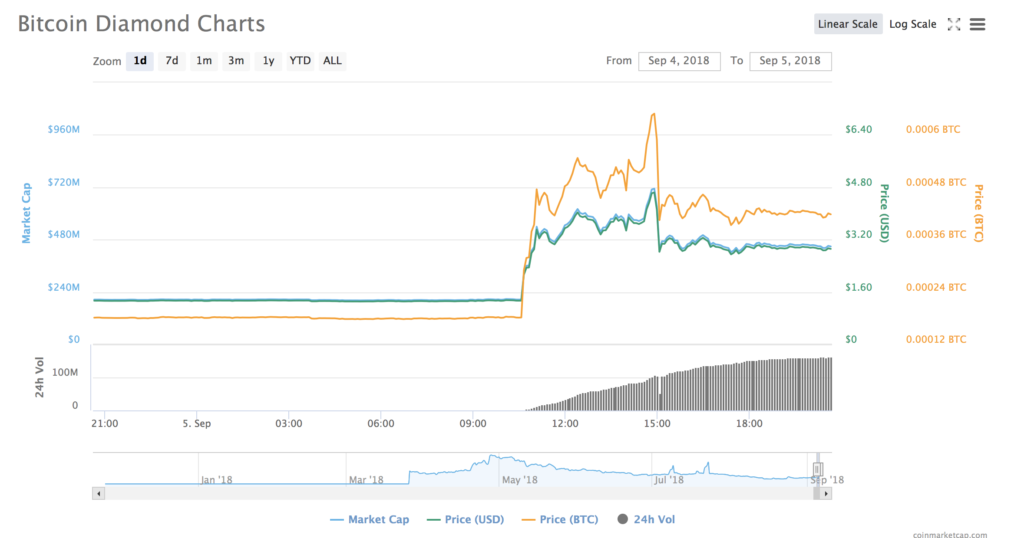Screen dimensions: 1024x538
Task: Set zoom to 1m
Action: tap(204, 61)
